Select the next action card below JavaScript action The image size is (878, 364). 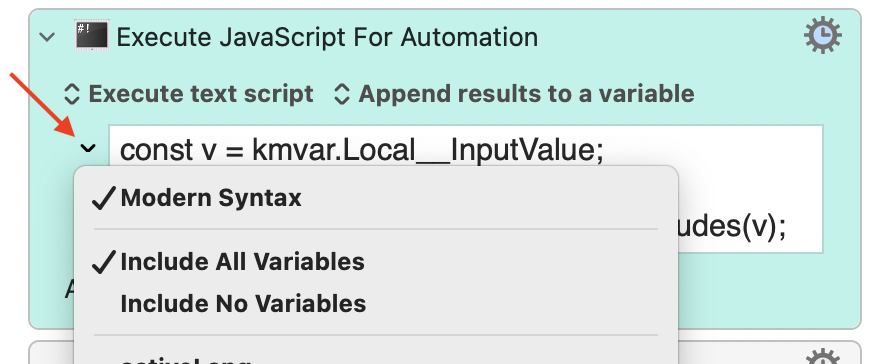pyautogui.click(x=445, y=353)
